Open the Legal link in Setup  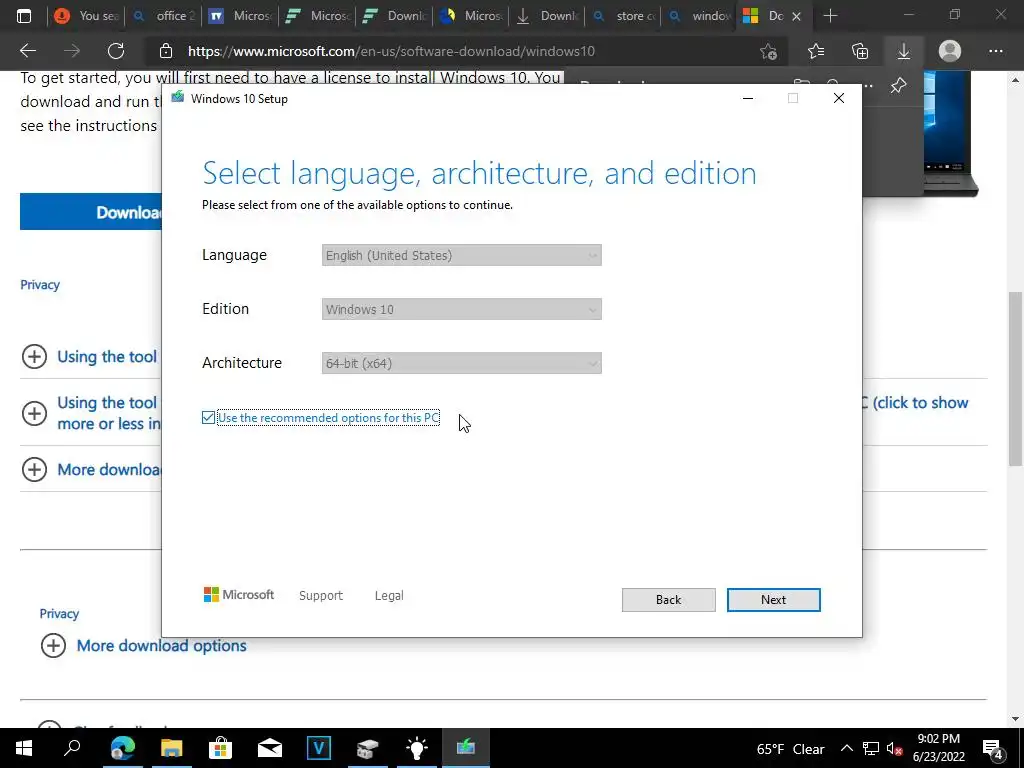point(389,596)
